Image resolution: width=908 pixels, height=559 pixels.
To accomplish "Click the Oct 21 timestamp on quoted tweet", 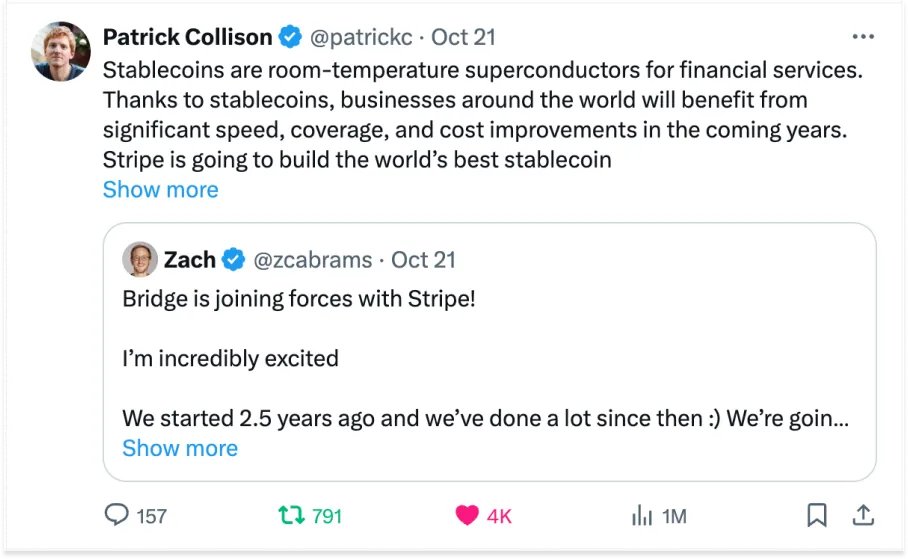I will pos(423,260).
